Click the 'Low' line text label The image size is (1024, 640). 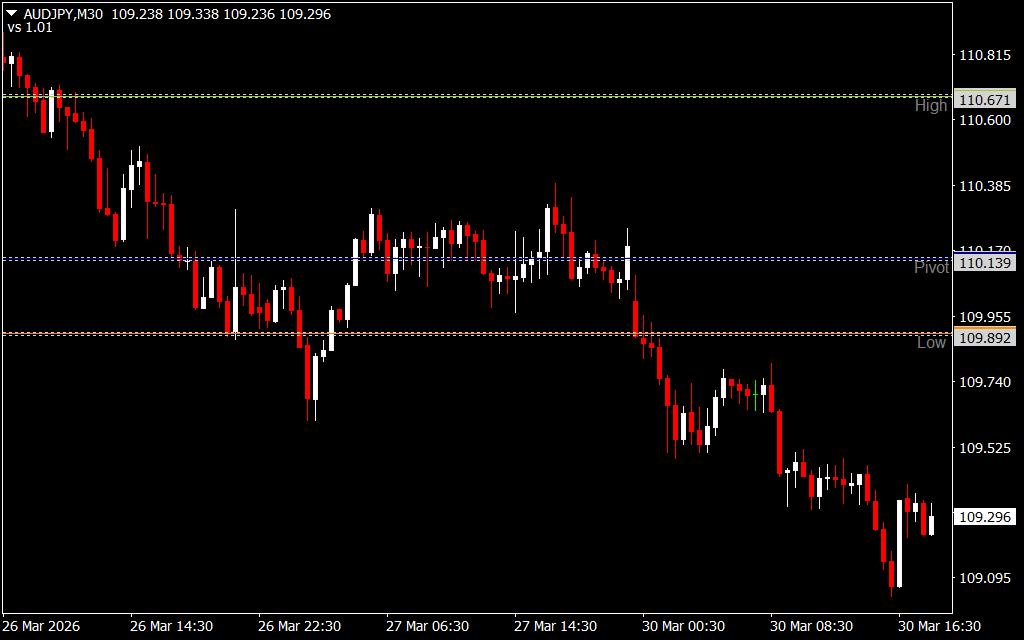tap(931, 343)
